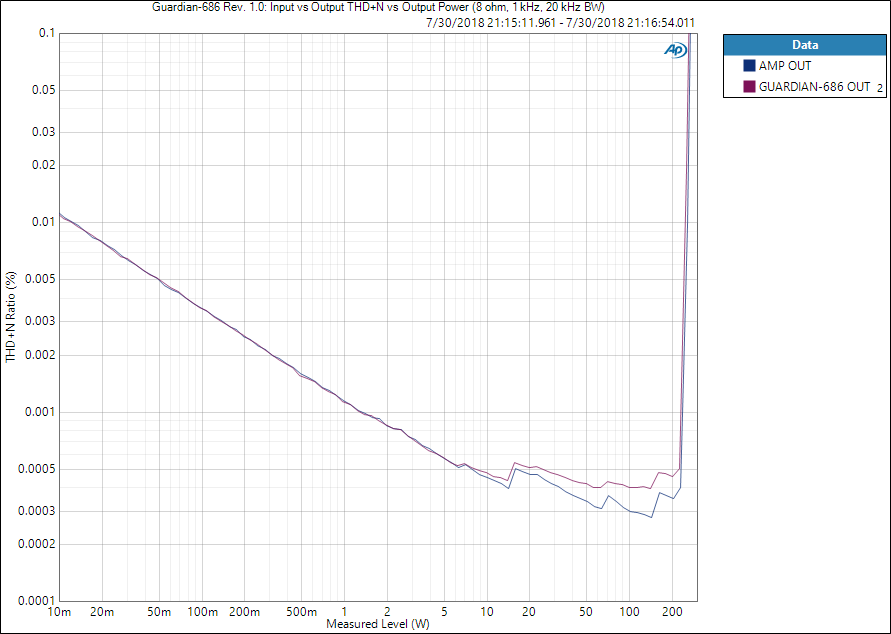Click the X axis tick labeled 20
Screen dimensions: 891x634
[x=530, y=612]
